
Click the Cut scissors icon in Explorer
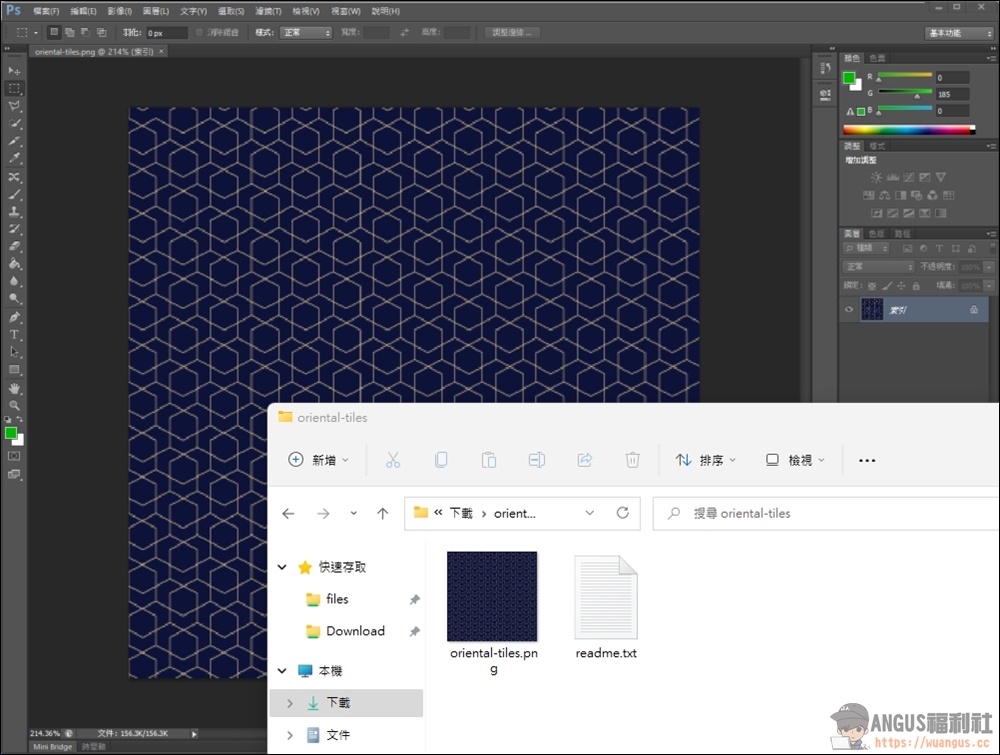[x=392, y=460]
